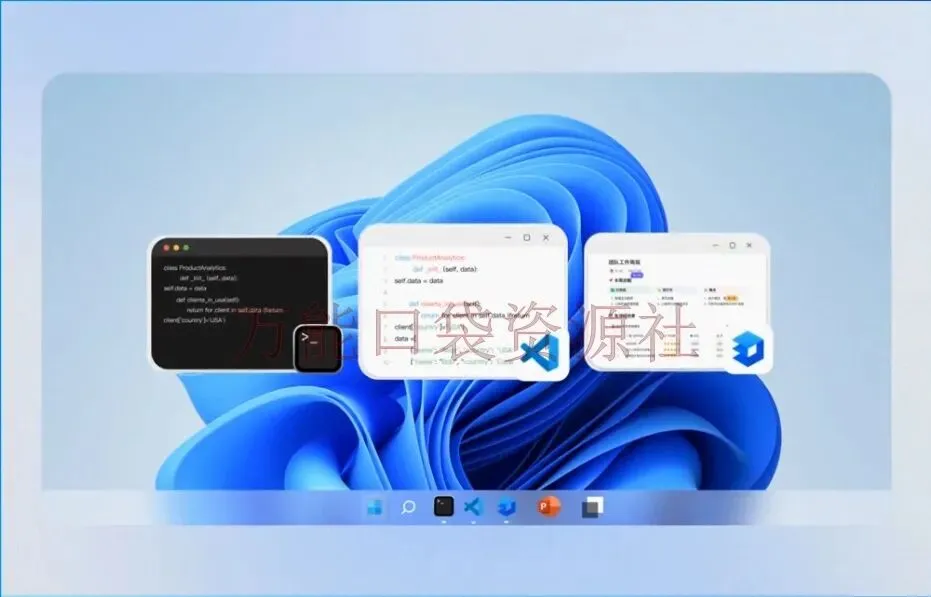Click the terminal prompt badge on the dark window
Screen dimensions: 931x597
(318, 349)
